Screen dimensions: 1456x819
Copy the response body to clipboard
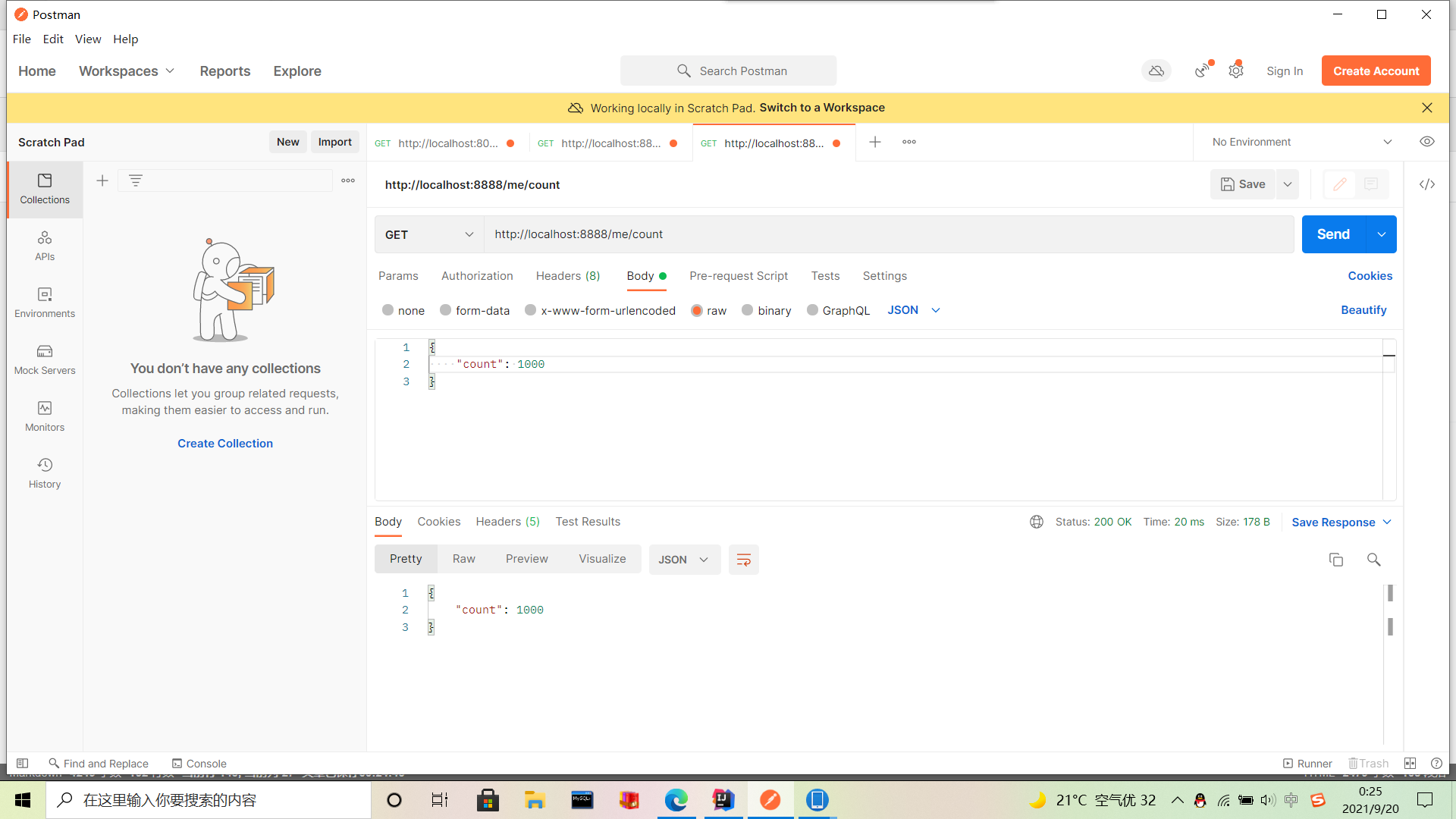pyautogui.click(x=1336, y=559)
